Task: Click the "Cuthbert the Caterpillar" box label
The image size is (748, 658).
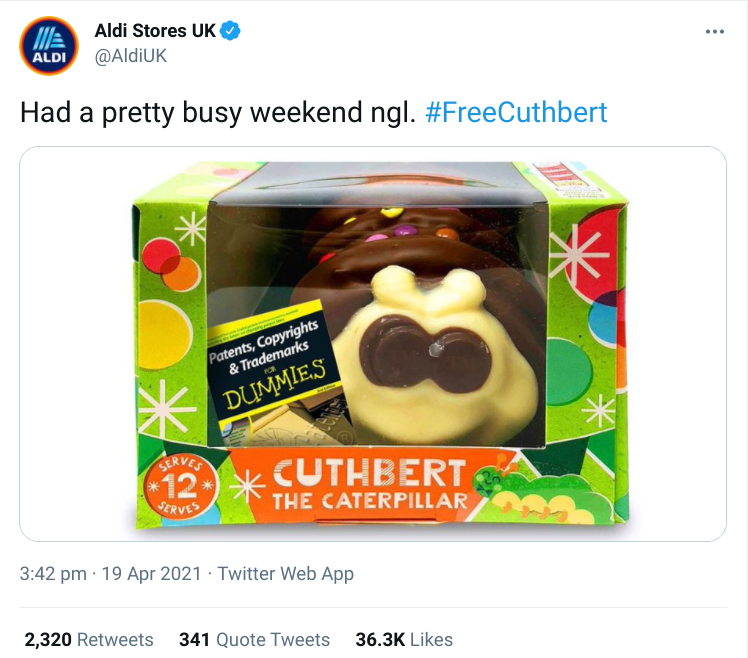Action: click(x=369, y=485)
